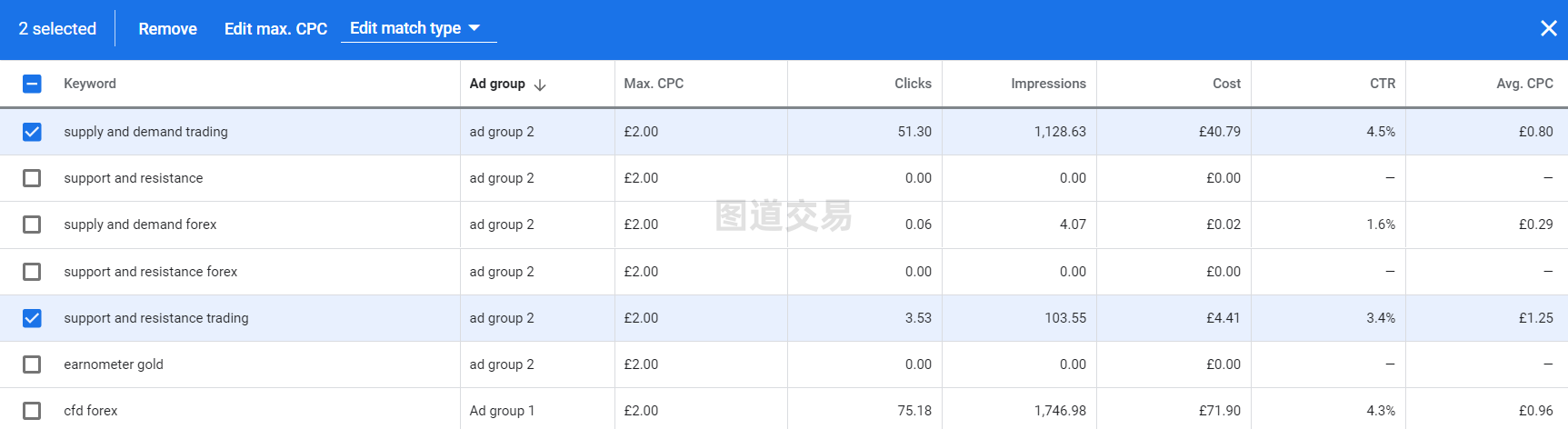The width and height of the screenshot is (1568, 429).
Task: Uncheck the supply and demand trading keyword
Action: [x=32, y=132]
